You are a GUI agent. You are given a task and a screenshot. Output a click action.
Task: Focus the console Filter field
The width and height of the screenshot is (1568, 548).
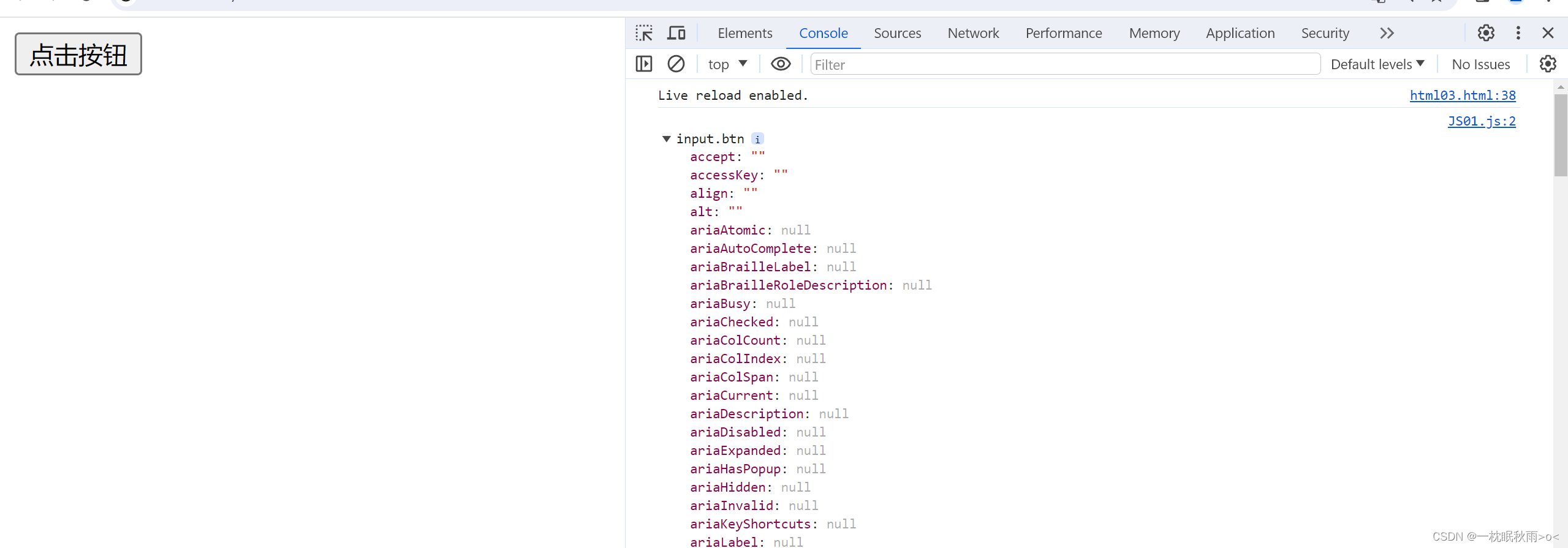1065,64
